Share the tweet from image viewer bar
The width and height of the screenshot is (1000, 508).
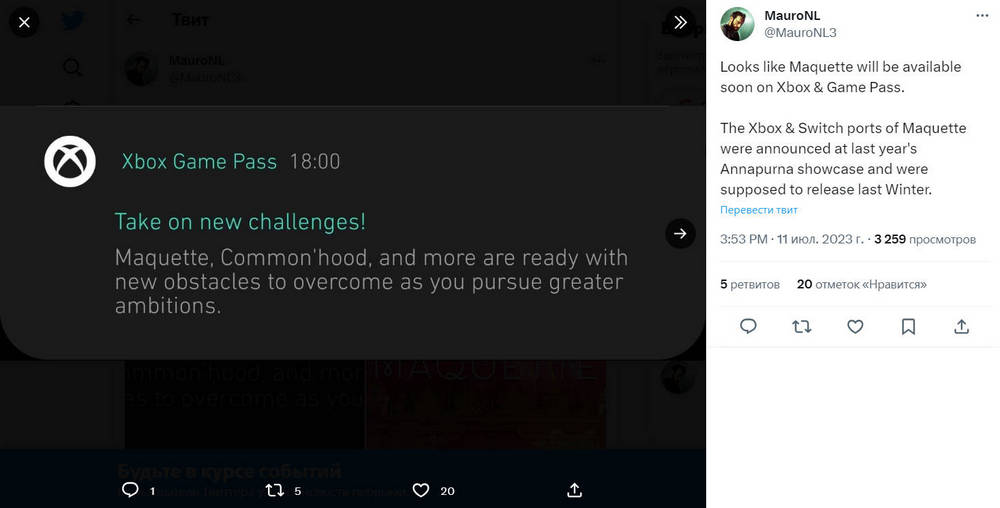click(574, 490)
